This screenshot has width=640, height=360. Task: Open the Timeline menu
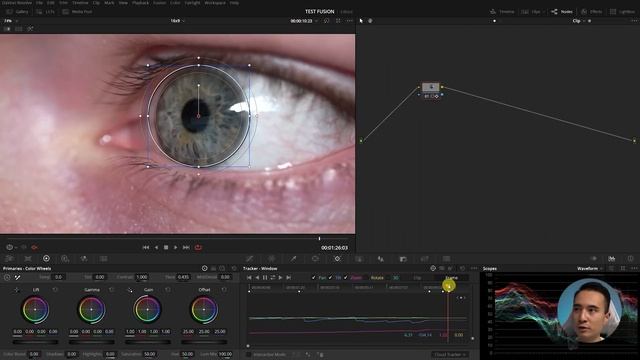pos(80,3)
